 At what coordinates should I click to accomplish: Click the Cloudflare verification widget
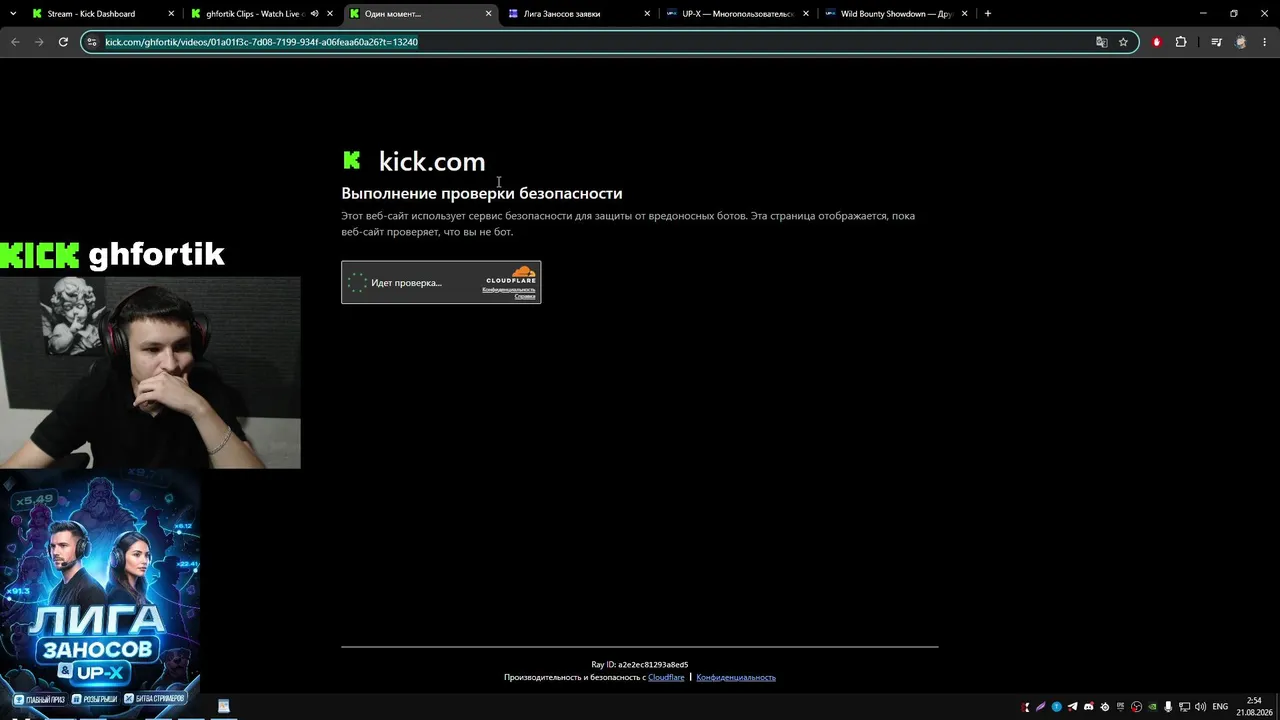tap(441, 282)
